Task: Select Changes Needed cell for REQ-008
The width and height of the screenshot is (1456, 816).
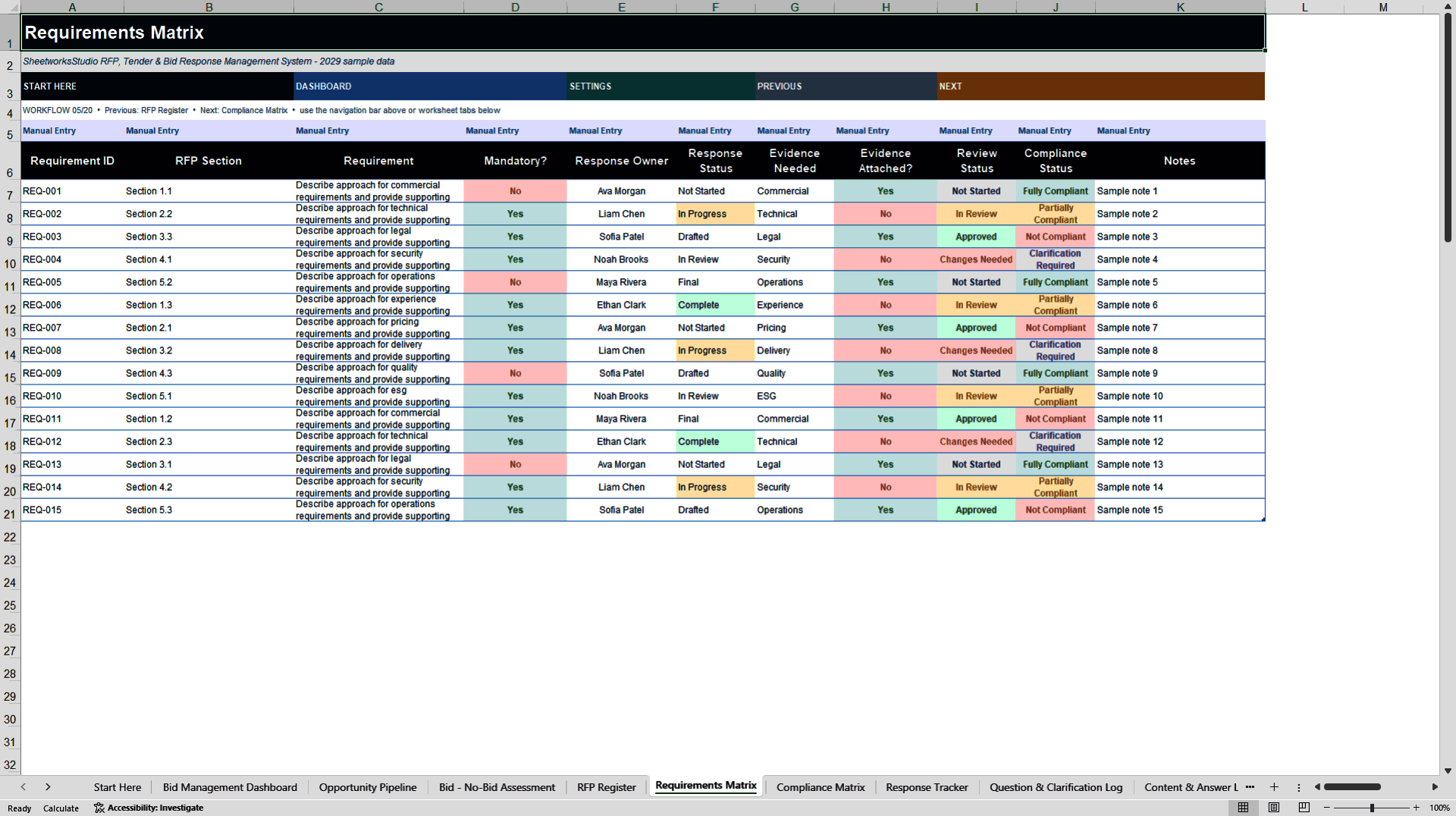Action: (976, 350)
